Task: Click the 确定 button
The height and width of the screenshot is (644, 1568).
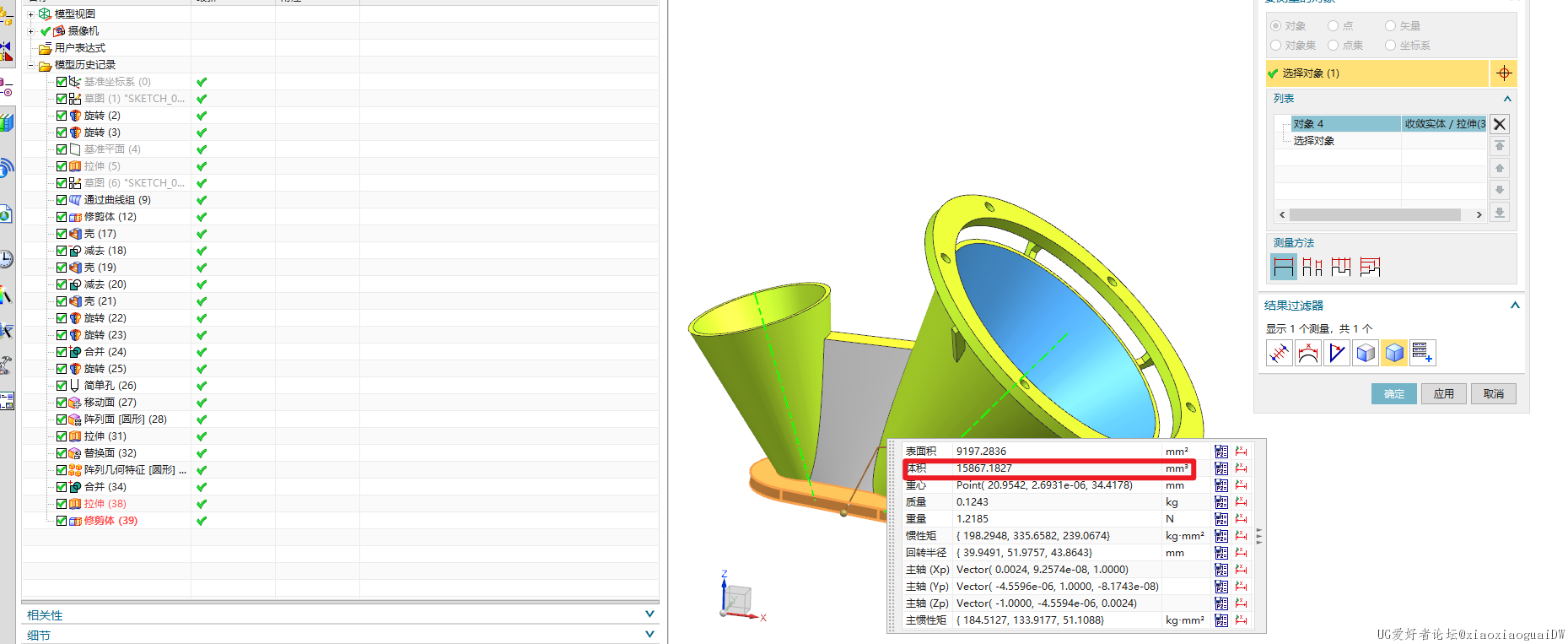Action: (x=1394, y=394)
